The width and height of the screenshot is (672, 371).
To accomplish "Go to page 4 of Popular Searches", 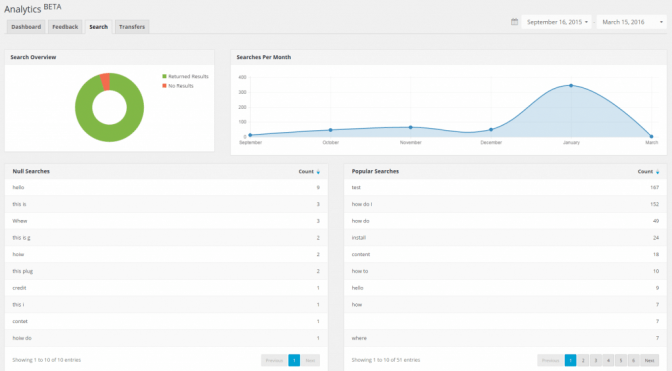I will tap(608, 360).
